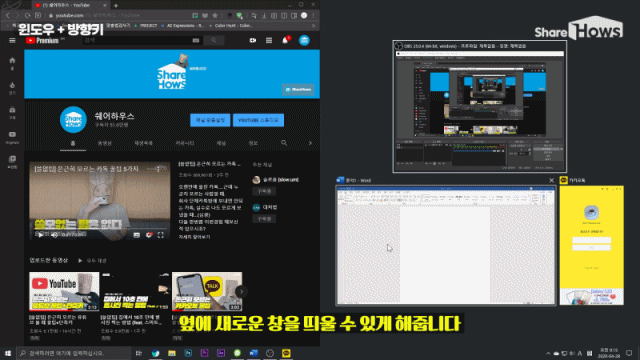640x360 pixels.
Task: Click the channel search magnifier icon in tab row
Action: click(x=284, y=143)
